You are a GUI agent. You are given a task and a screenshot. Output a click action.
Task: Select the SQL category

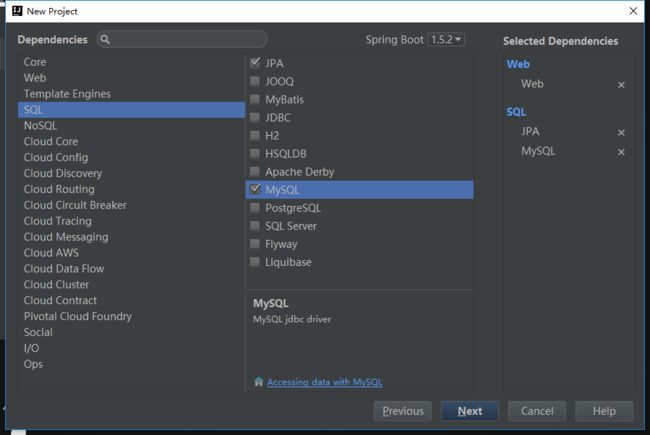point(131,110)
